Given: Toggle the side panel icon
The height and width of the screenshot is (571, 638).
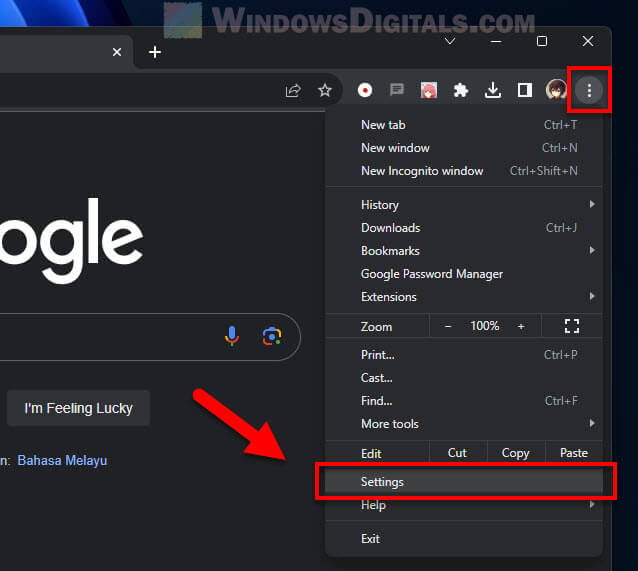Looking at the screenshot, I should (524, 90).
